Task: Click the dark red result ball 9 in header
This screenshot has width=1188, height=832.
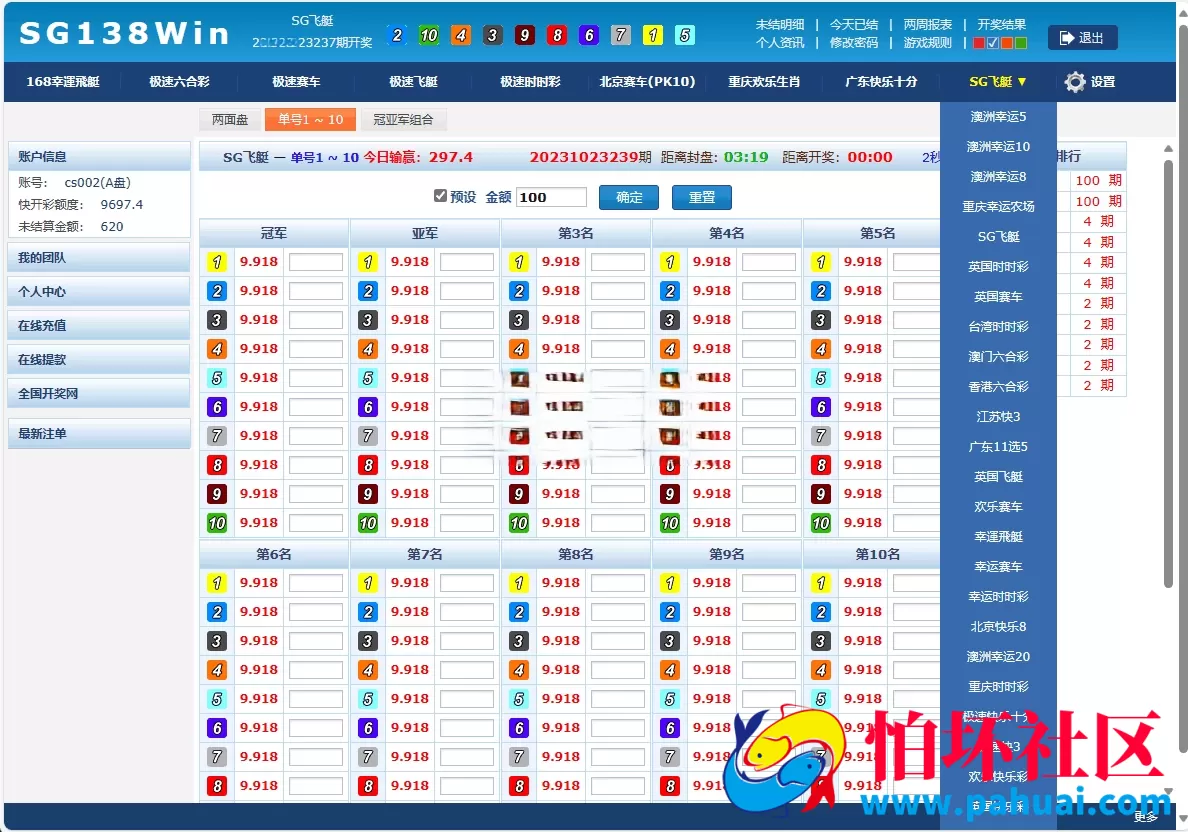Action: pyautogui.click(x=524, y=35)
